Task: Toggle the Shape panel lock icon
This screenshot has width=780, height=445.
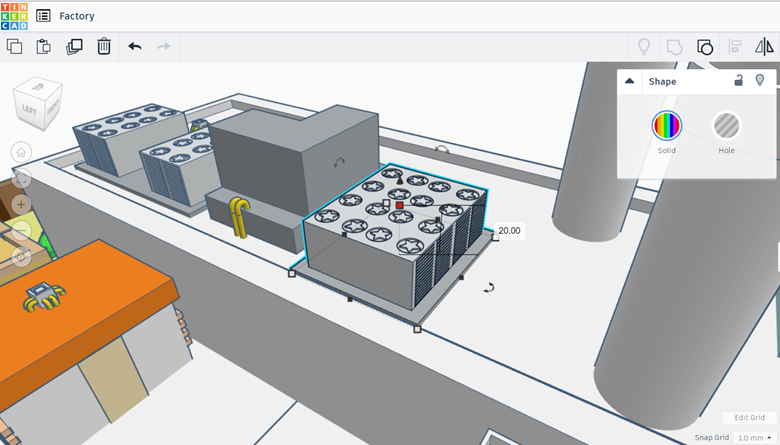Action: (739, 80)
